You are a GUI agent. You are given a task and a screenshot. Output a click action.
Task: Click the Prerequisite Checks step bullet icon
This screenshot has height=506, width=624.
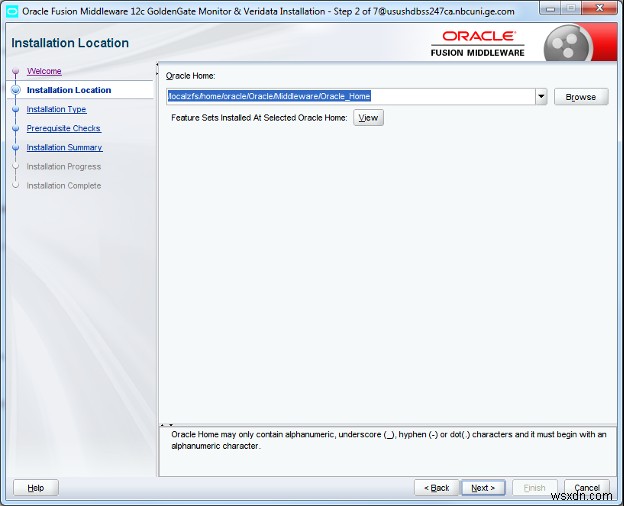tap(16, 128)
